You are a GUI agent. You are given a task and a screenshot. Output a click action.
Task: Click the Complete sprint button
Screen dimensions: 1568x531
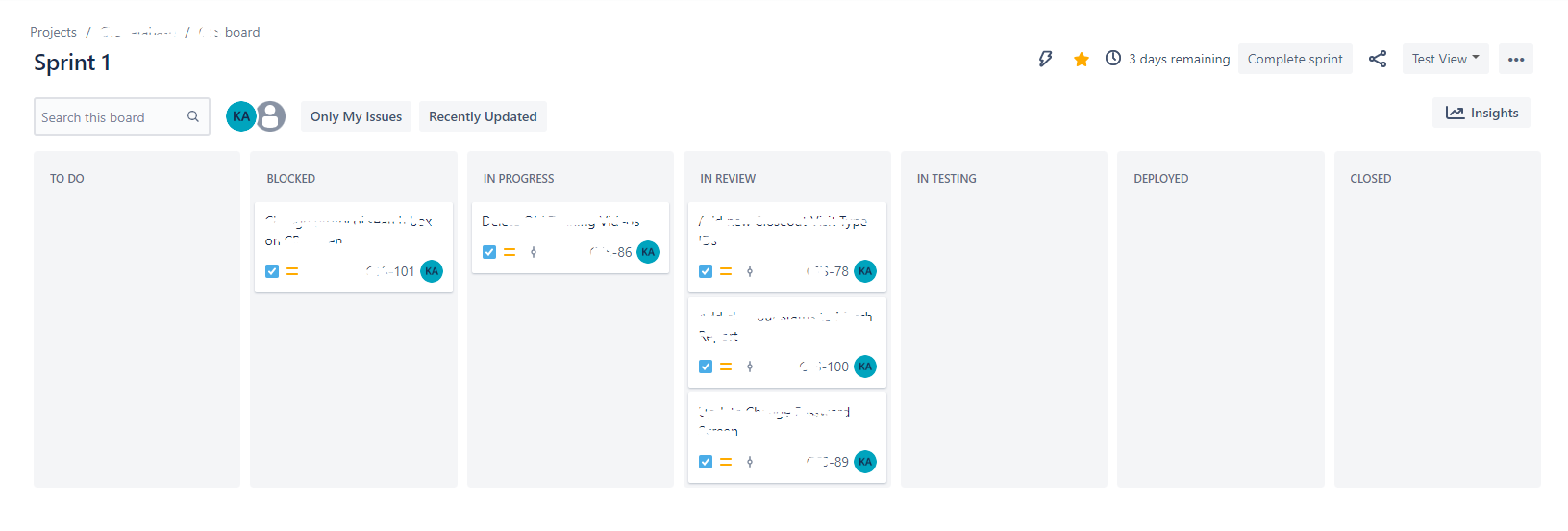pos(1295,59)
